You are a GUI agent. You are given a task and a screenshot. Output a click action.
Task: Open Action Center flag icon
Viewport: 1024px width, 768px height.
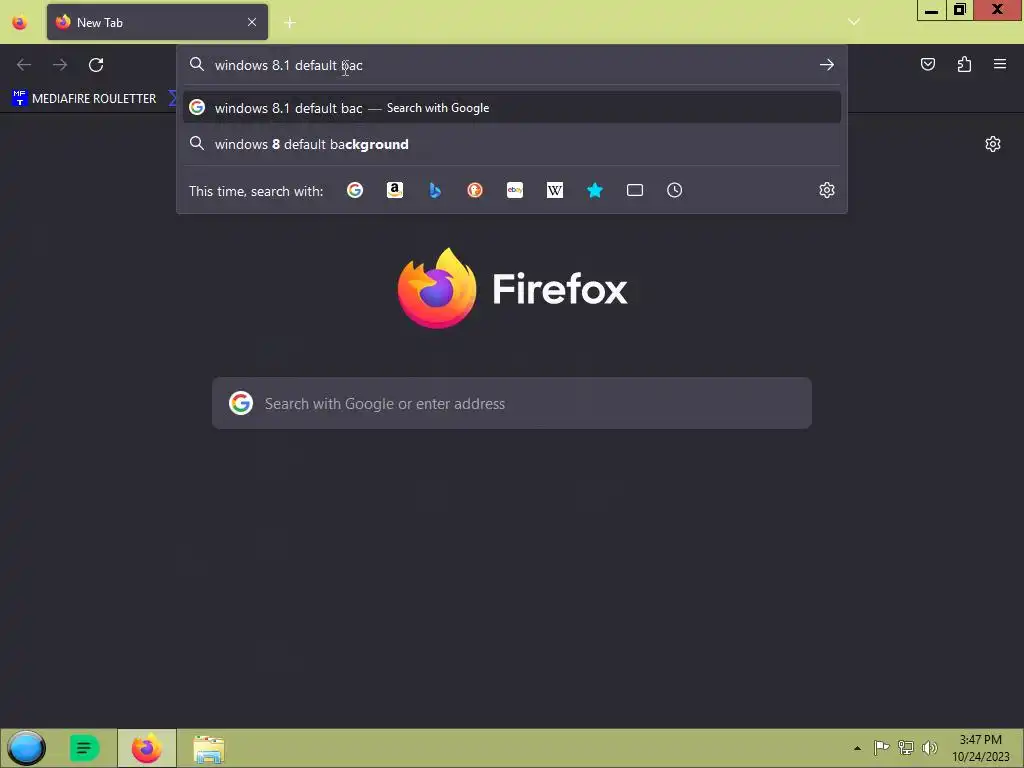click(x=881, y=748)
